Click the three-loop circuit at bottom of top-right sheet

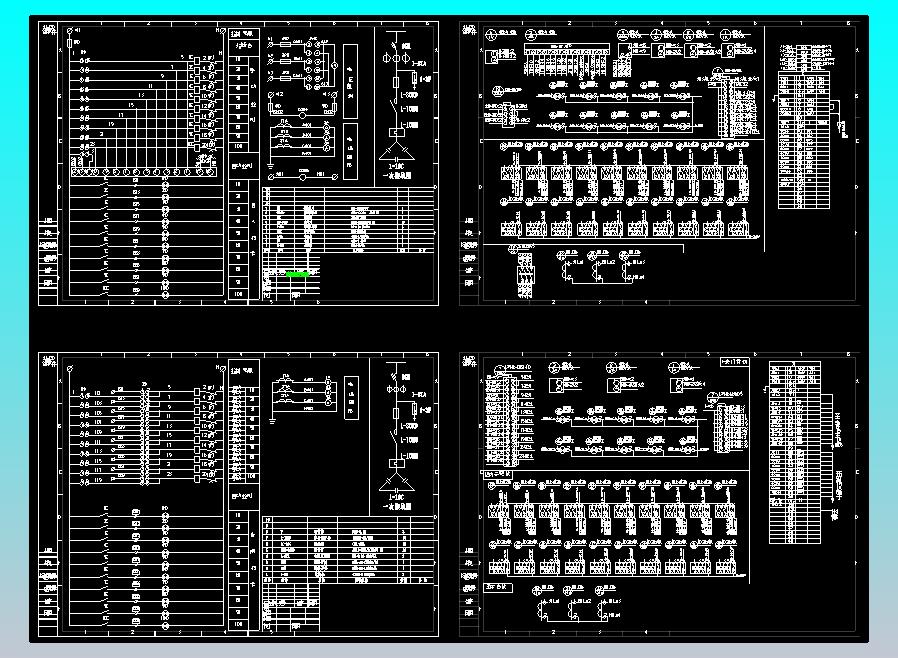coord(592,266)
